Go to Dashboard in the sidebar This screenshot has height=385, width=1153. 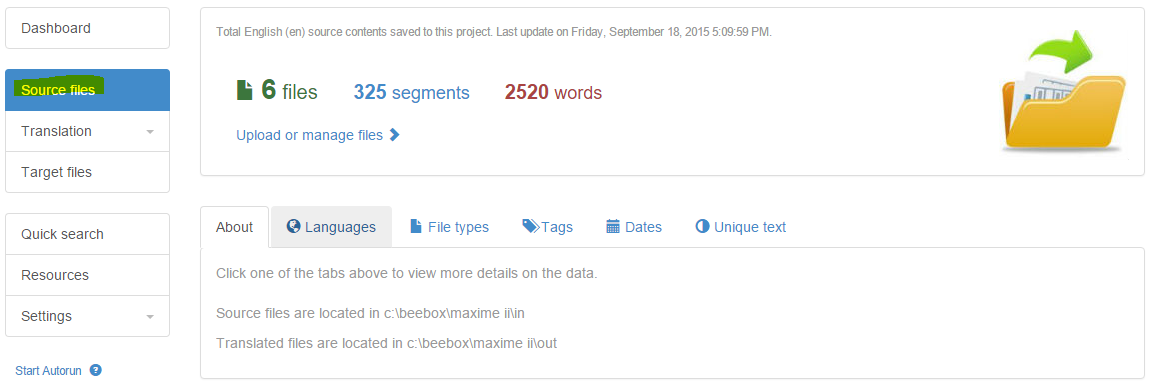pyautogui.click(x=88, y=28)
